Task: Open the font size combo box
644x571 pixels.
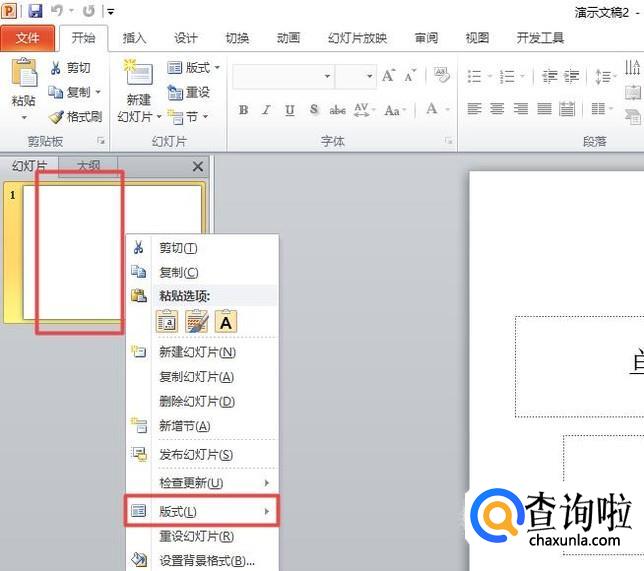Action: (x=356, y=76)
